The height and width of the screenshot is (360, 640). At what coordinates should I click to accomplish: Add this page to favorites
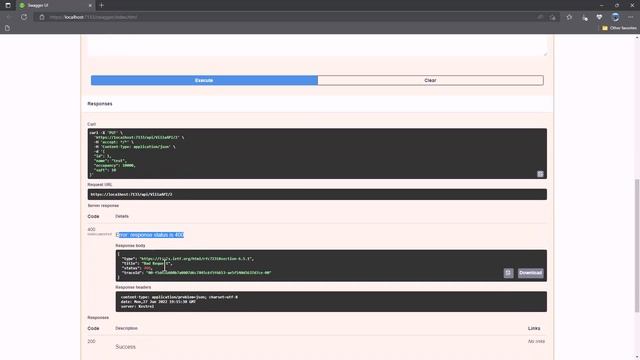pos(553,17)
